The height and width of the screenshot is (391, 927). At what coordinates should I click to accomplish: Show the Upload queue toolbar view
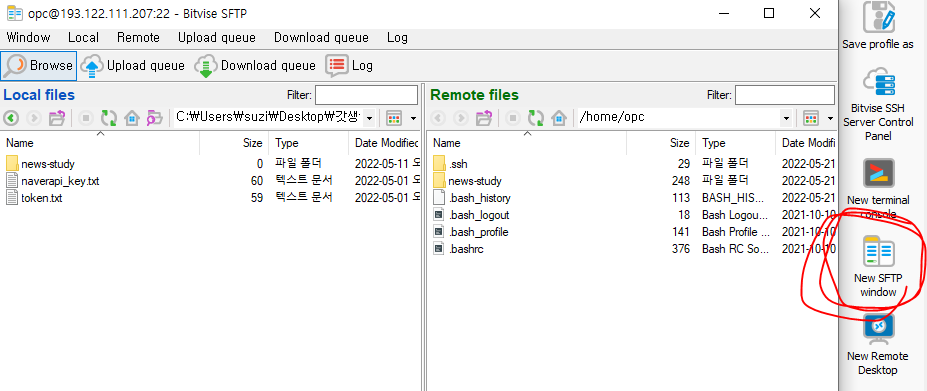132,66
